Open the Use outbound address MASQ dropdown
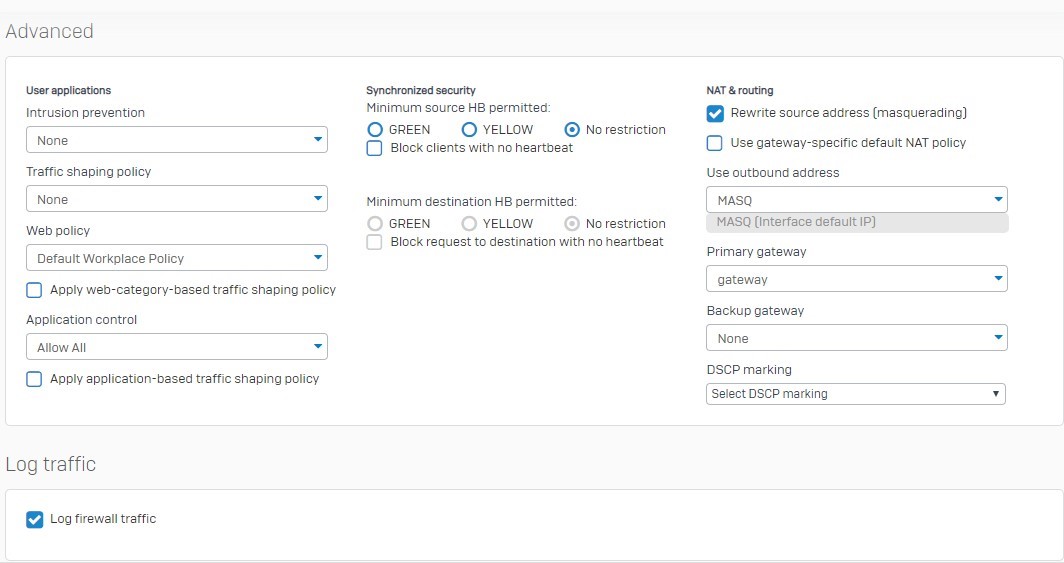Image resolution: width=1064 pixels, height=563 pixels. (x=857, y=199)
